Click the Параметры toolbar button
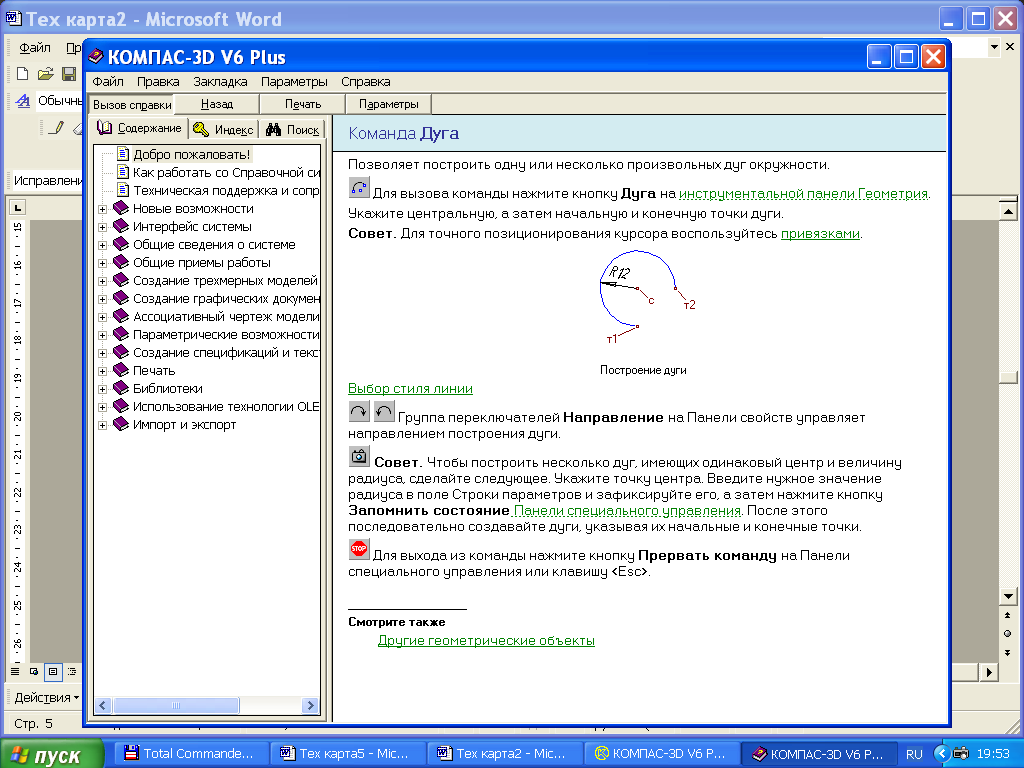1024x768 pixels. point(389,104)
